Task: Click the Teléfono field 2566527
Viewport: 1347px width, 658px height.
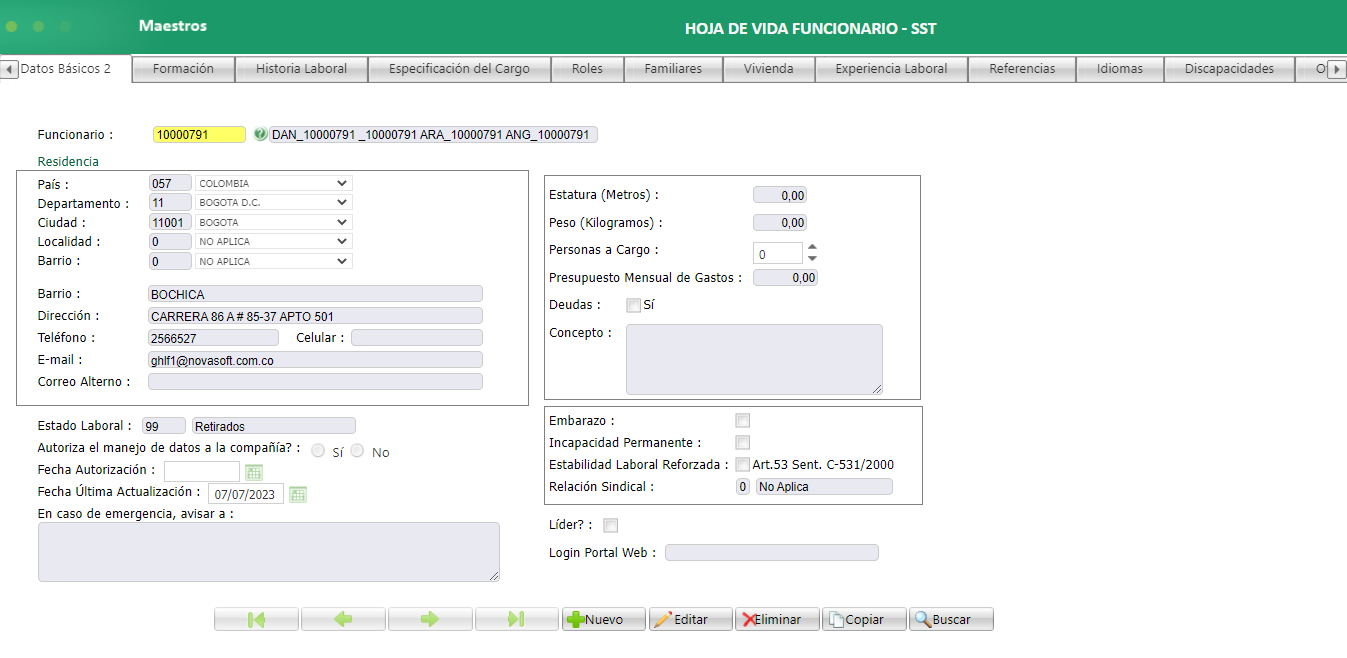Action: coord(213,338)
